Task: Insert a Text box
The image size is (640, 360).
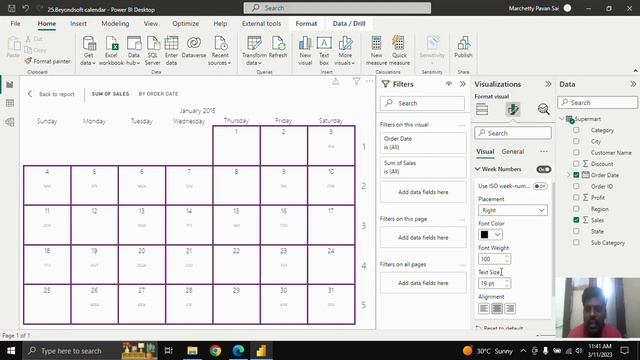Action: point(324,51)
